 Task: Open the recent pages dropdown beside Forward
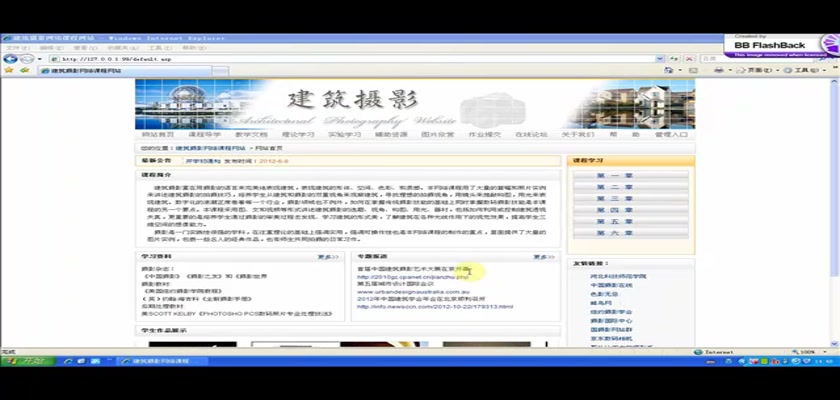39,59
